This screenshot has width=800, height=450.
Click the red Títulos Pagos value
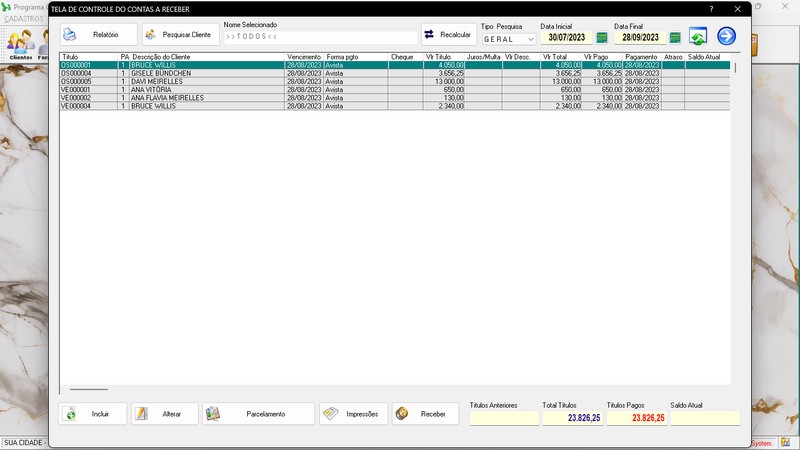pyautogui.click(x=637, y=418)
